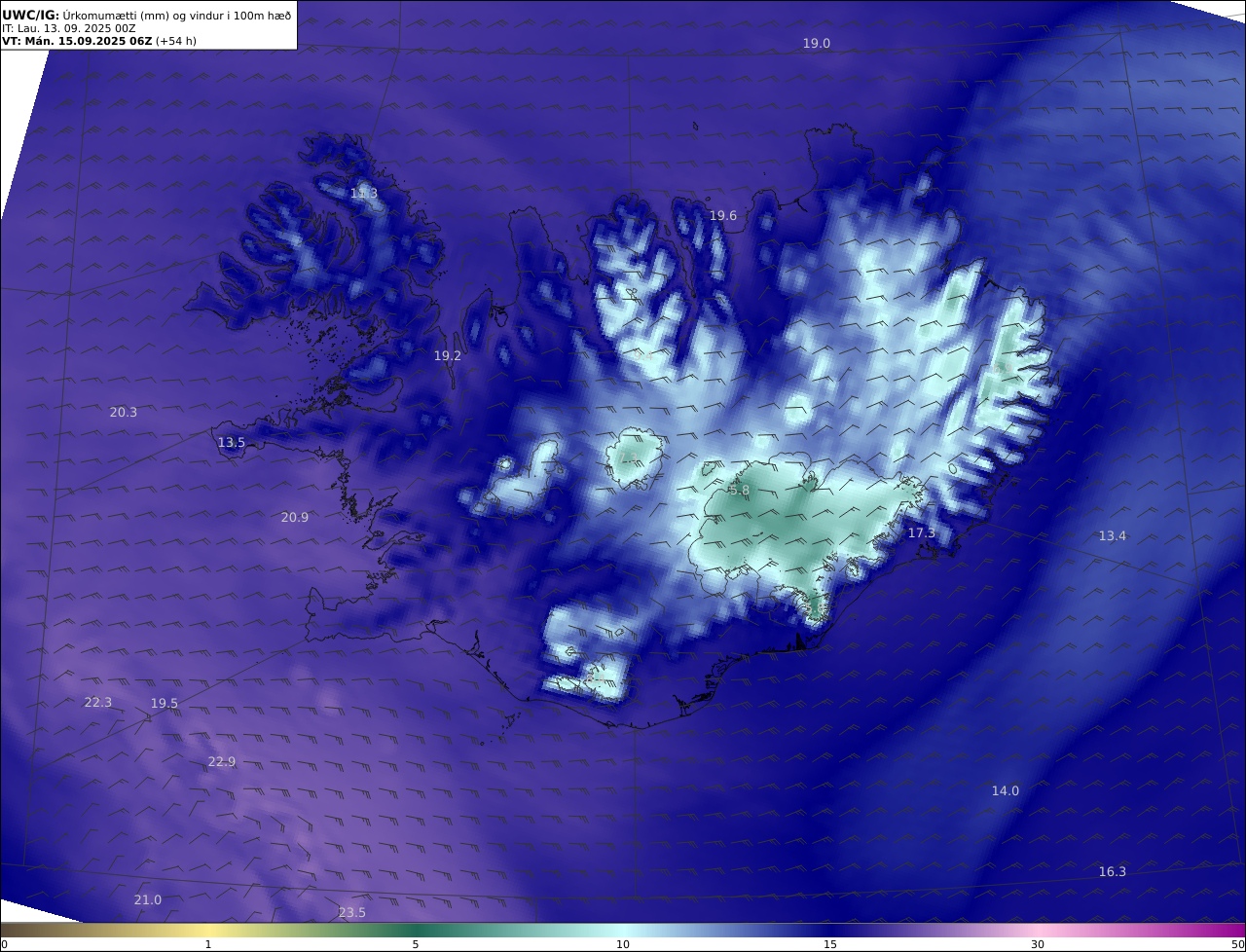
Task: Click the 13.5 value label on the map
Action: point(231,443)
